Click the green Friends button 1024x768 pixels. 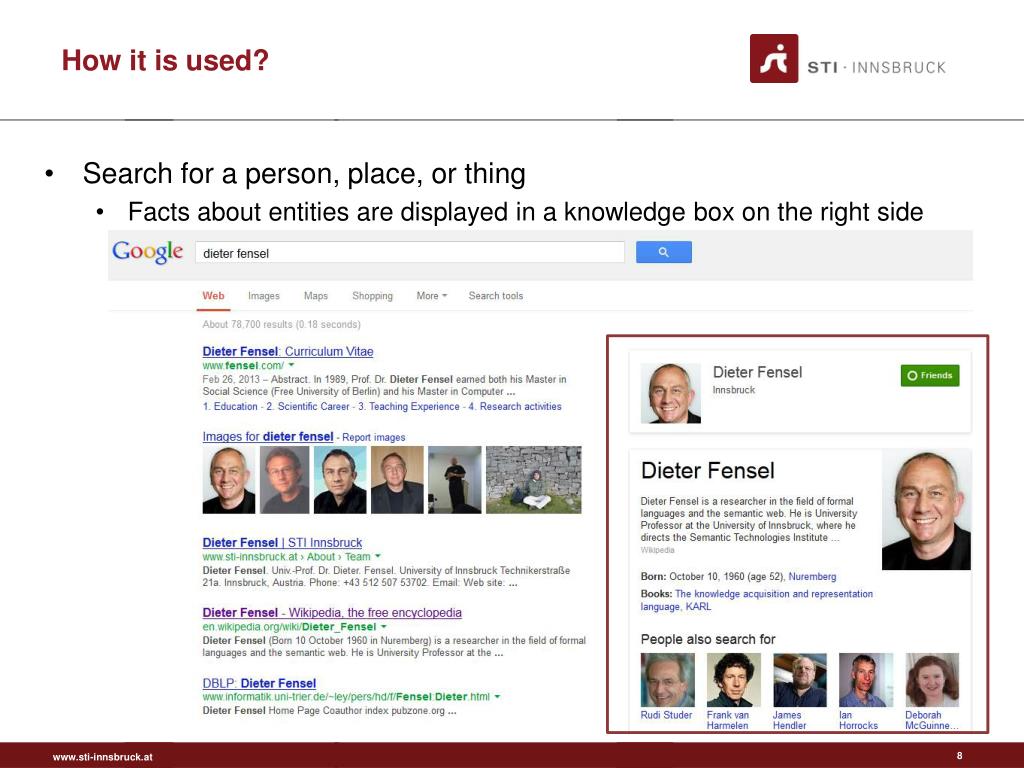coord(930,376)
